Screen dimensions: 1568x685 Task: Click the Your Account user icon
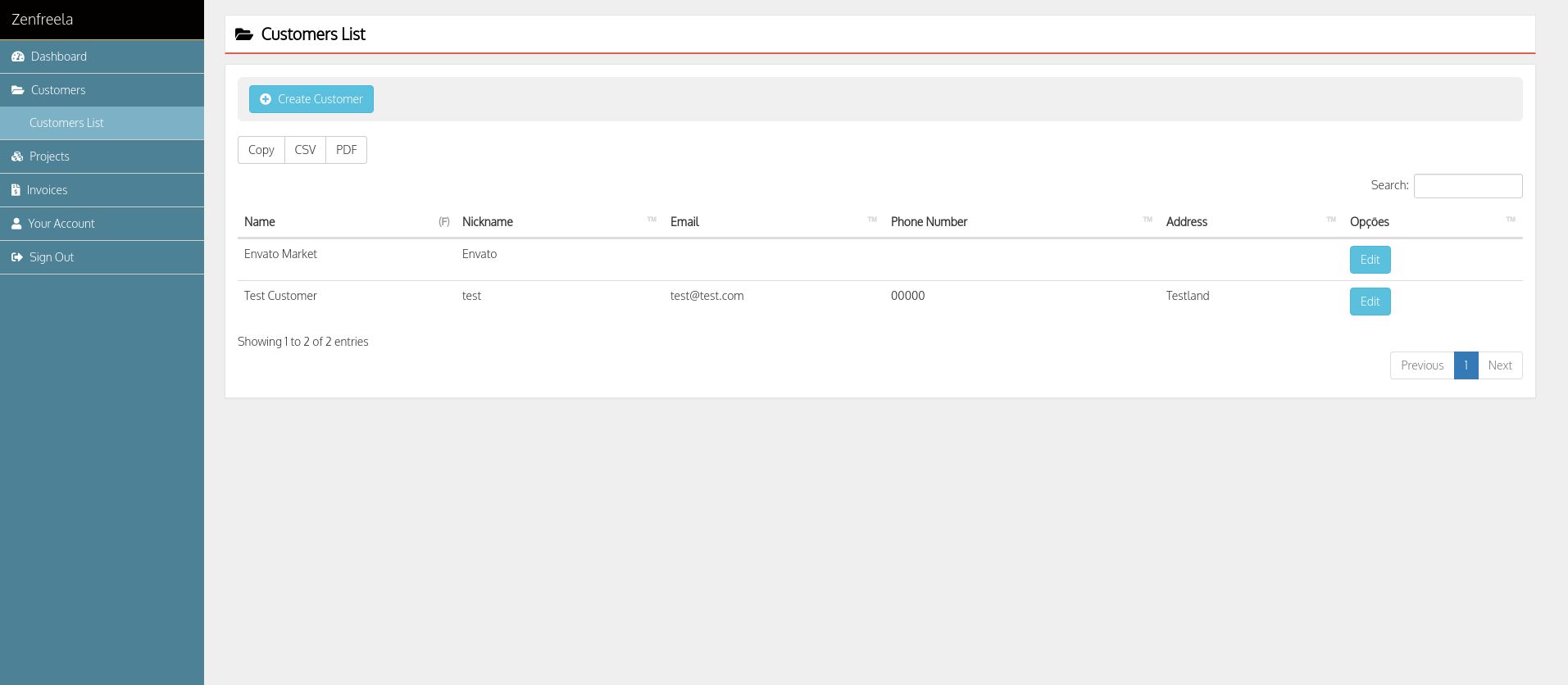[16, 224]
